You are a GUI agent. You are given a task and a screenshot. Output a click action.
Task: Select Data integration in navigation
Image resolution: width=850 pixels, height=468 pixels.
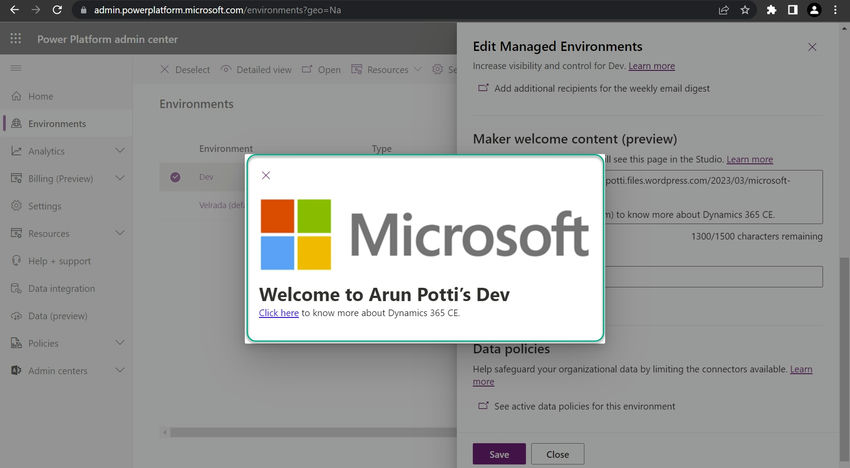pos(61,289)
